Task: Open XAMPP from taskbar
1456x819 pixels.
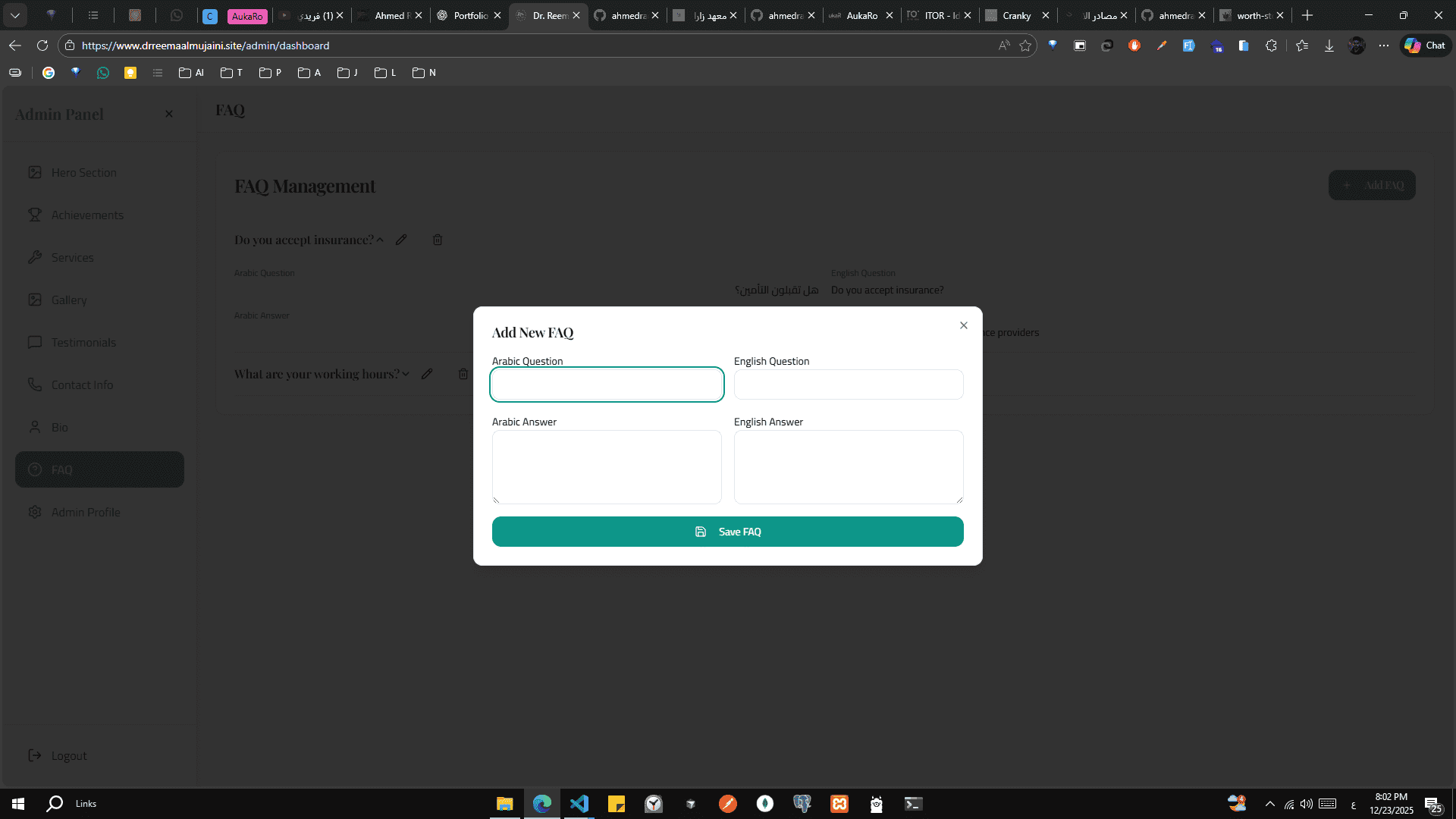Action: pyautogui.click(x=839, y=804)
